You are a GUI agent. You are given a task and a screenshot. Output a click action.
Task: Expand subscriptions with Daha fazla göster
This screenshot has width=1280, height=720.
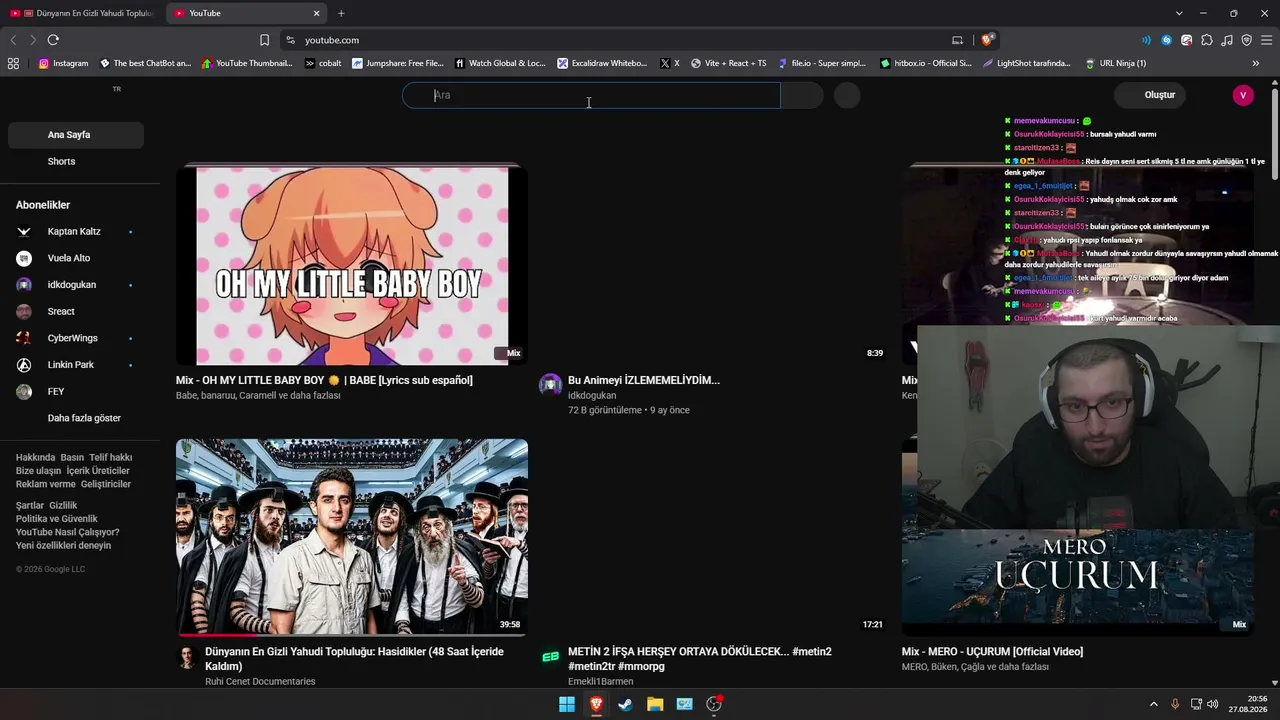[x=84, y=418]
